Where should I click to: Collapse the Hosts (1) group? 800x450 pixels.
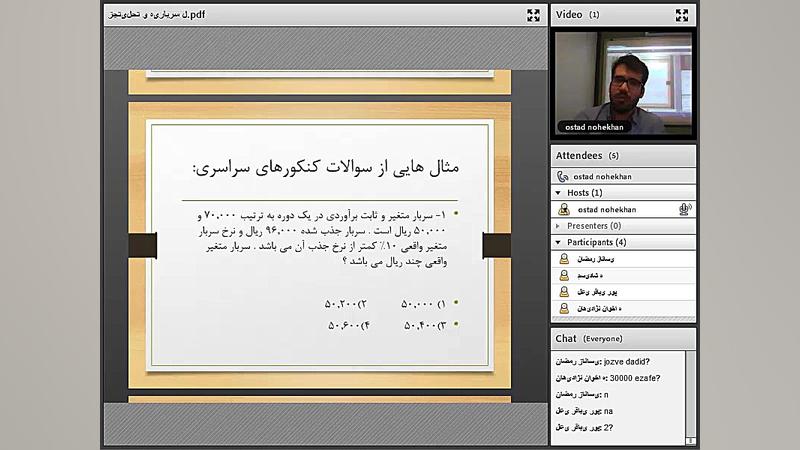(558, 193)
